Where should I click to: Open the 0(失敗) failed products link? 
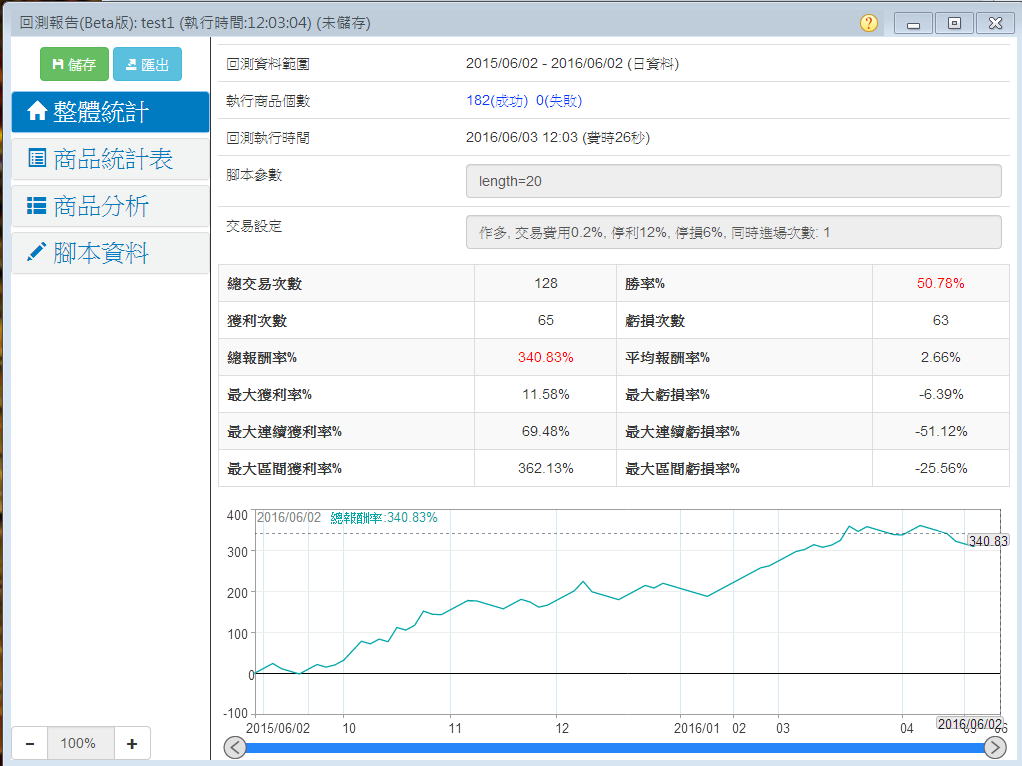tap(559, 100)
